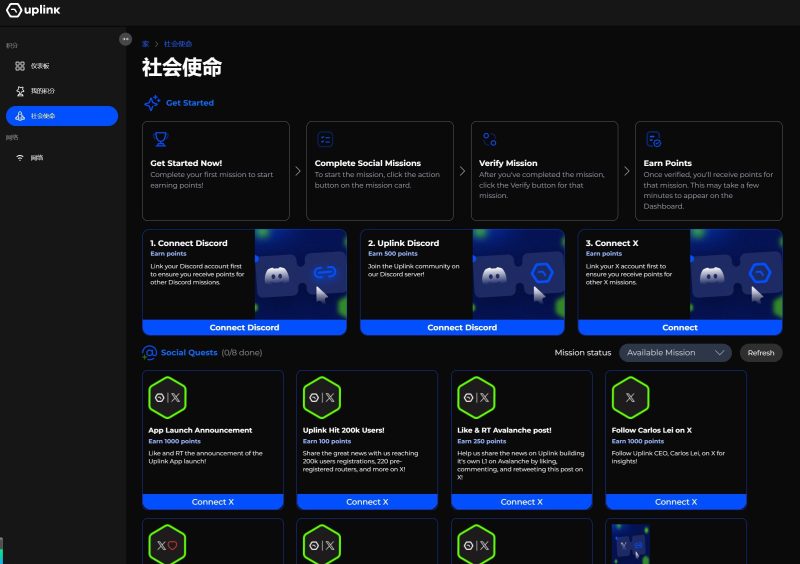Click the Follow Carlos Lei on X title
This screenshot has width=800, height=564.
tap(652, 430)
